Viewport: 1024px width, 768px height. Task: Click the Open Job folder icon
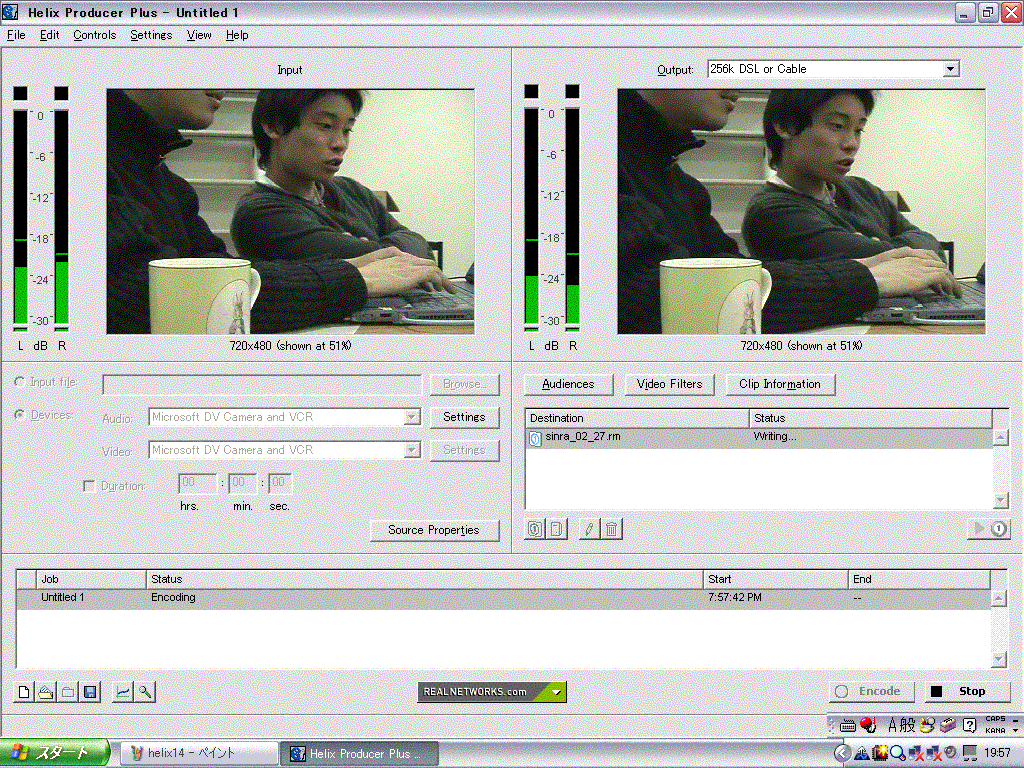point(46,691)
